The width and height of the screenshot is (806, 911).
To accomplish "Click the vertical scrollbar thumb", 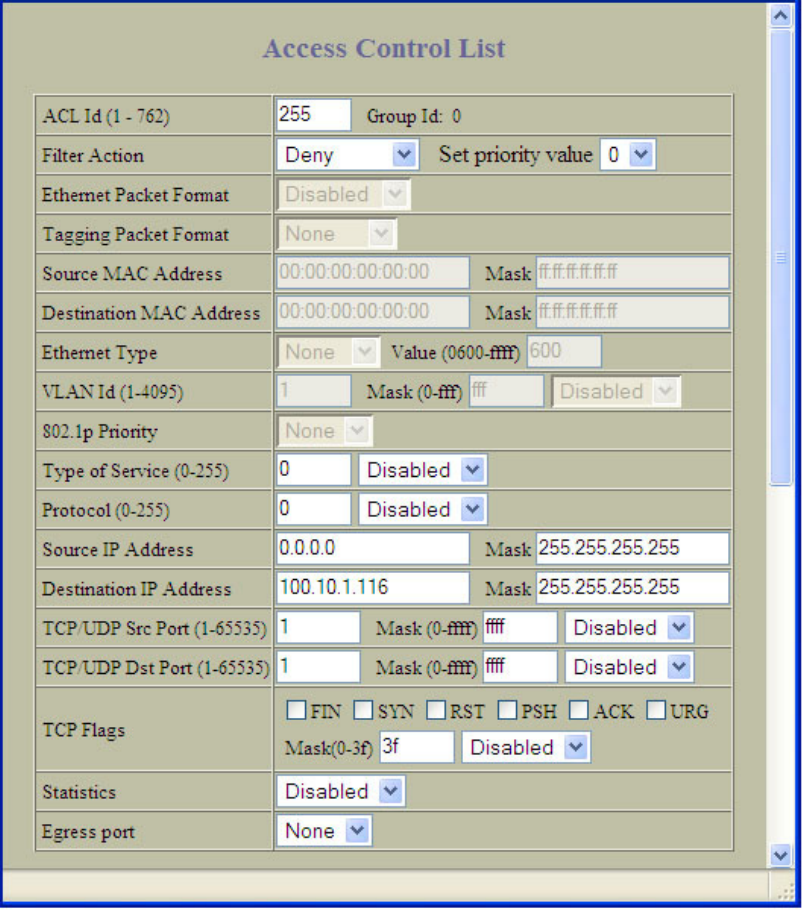I will [x=781, y=257].
